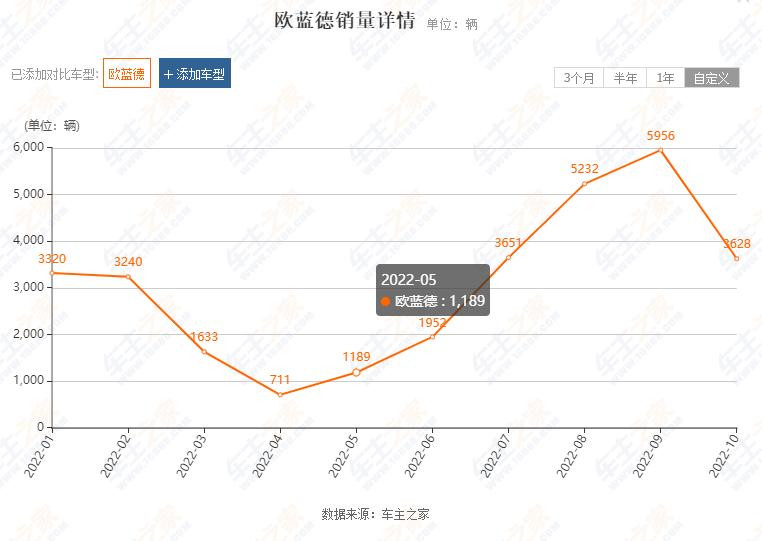This screenshot has height=541, width=762.
Task: Click the orange dot in the tooltip
Action: pyautogui.click(x=385, y=301)
